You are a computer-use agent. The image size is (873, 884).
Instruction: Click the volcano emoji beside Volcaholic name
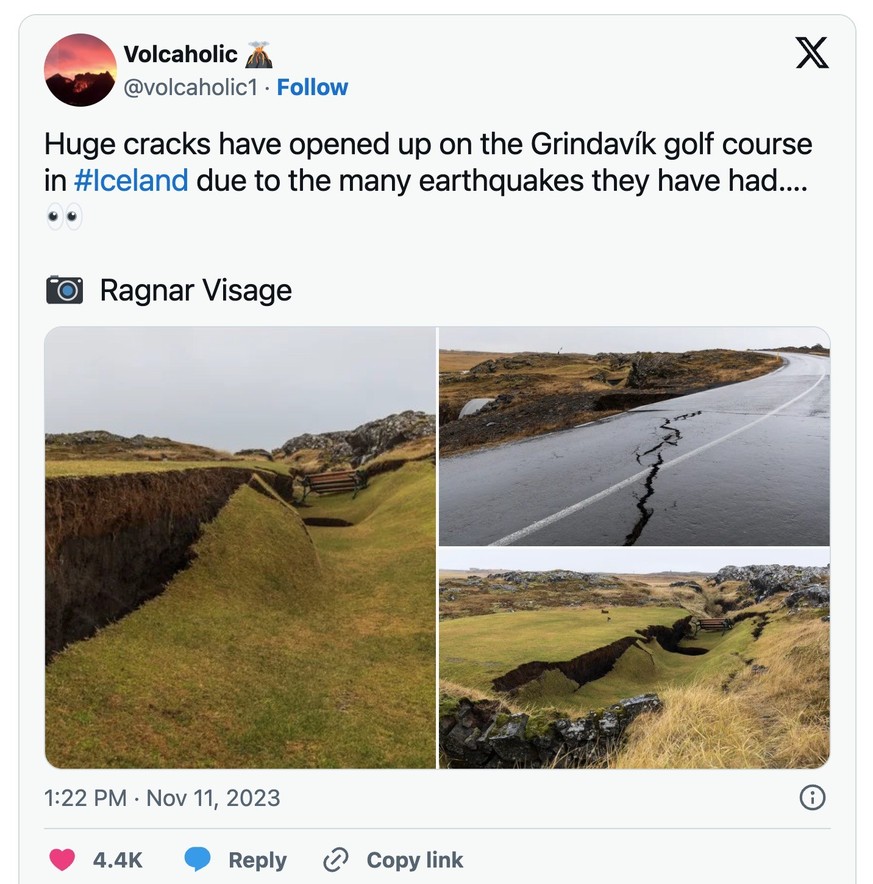click(x=258, y=54)
